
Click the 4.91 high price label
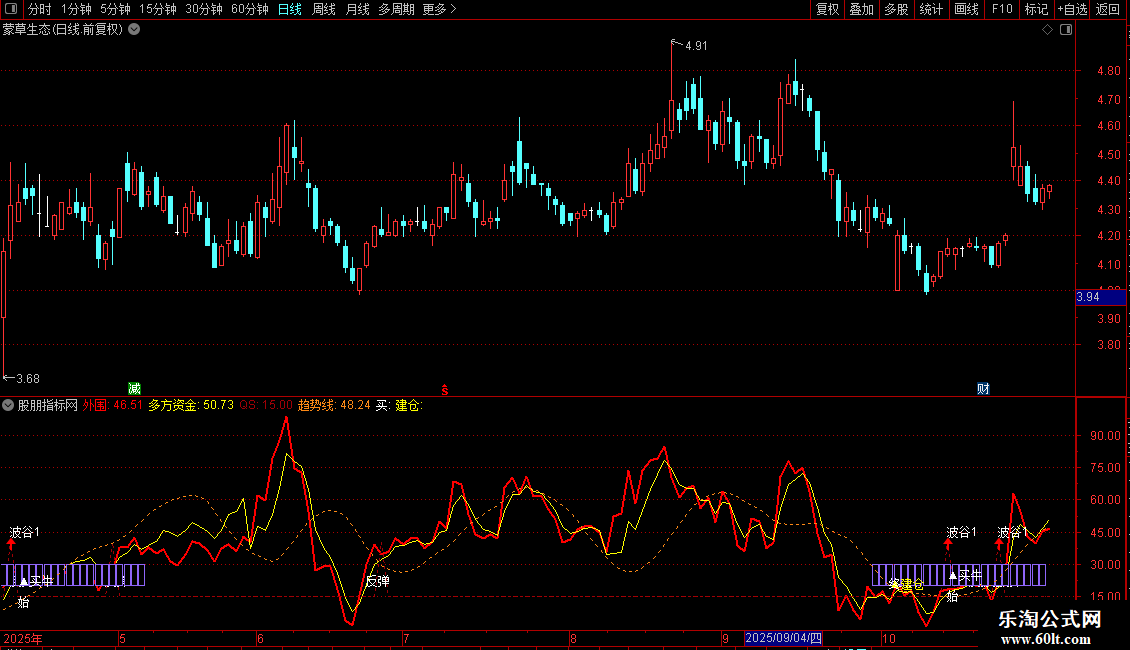[696, 46]
